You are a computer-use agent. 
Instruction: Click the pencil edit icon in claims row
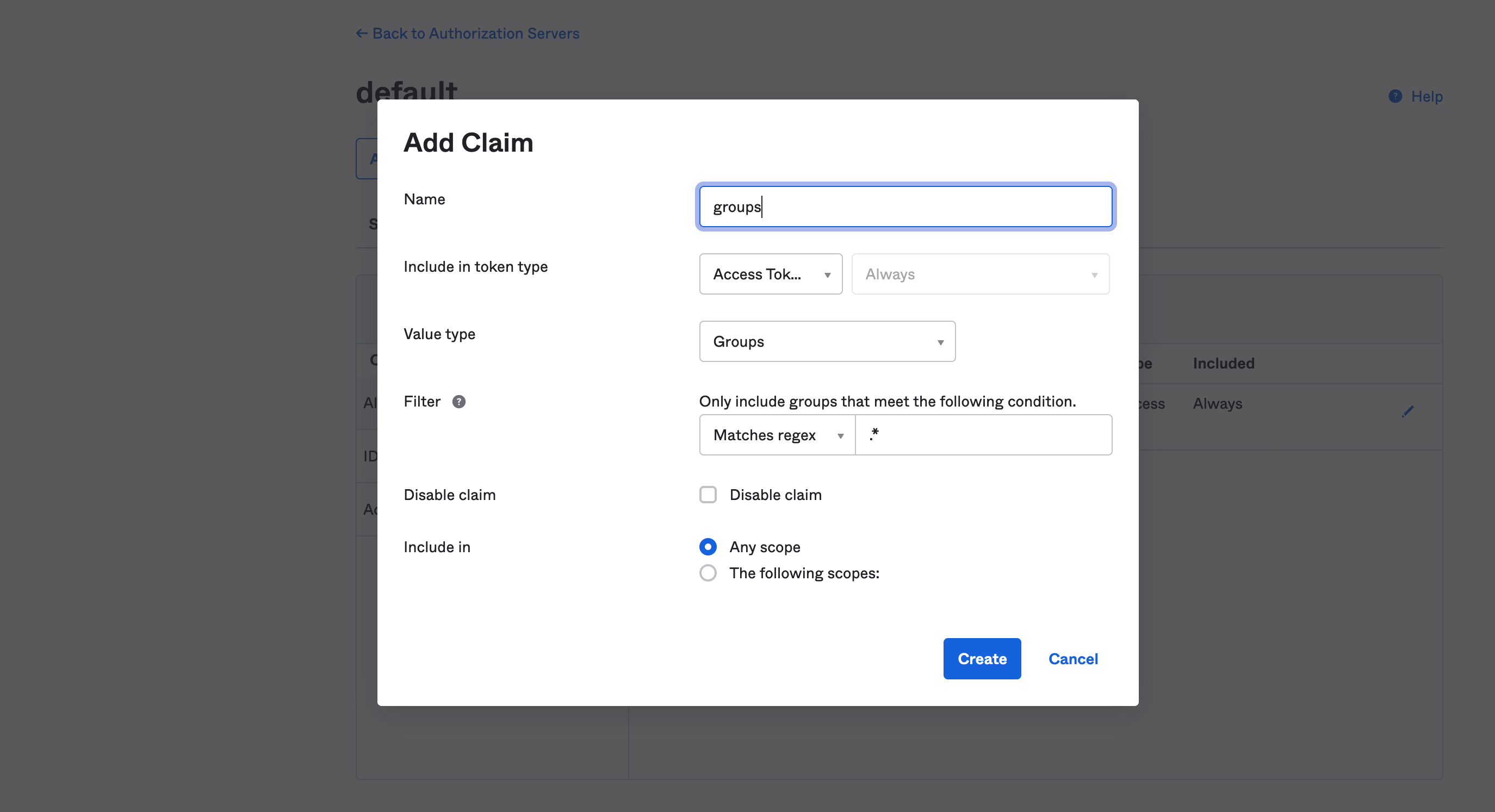click(1407, 411)
